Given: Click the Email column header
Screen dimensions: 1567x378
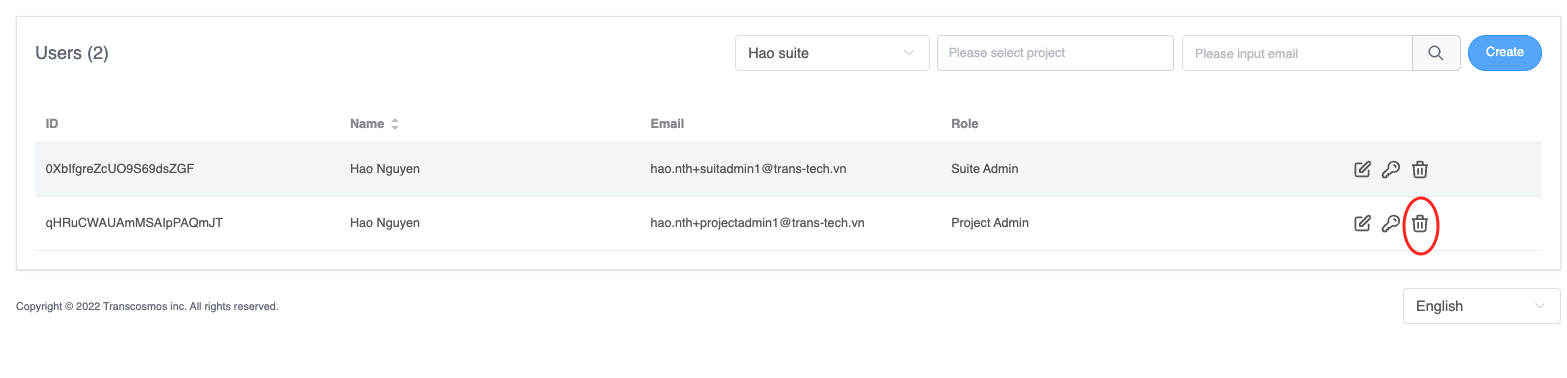Looking at the screenshot, I should pyautogui.click(x=667, y=124).
